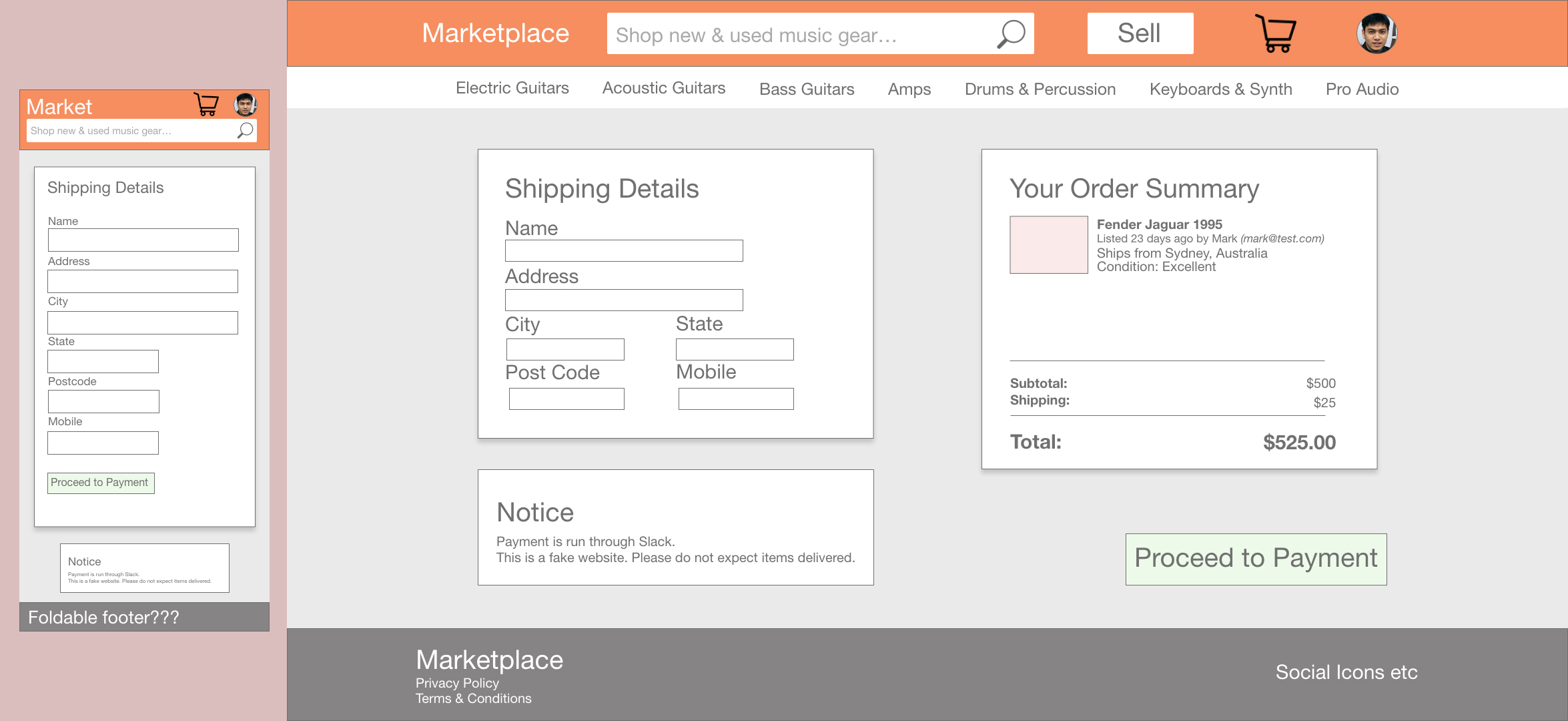1568x721 pixels.
Task: Open the Acoustic Guitars category
Action: pyautogui.click(x=664, y=88)
